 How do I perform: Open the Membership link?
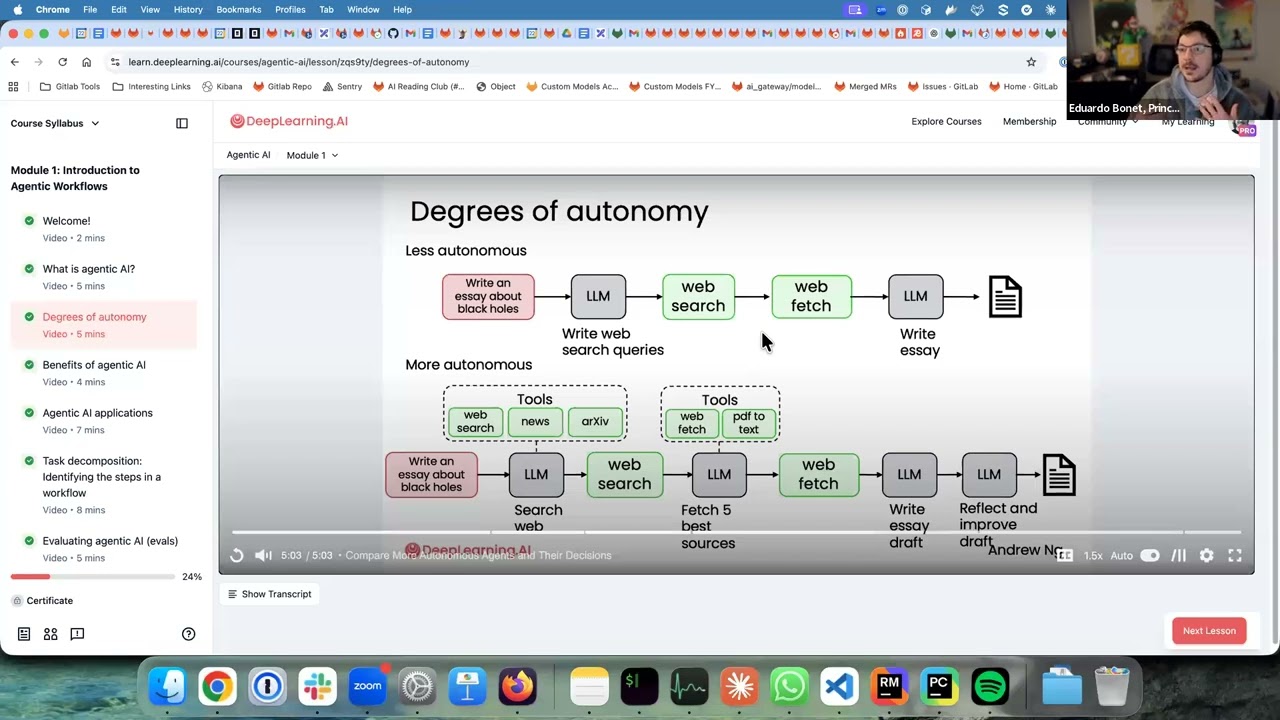point(1029,122)
